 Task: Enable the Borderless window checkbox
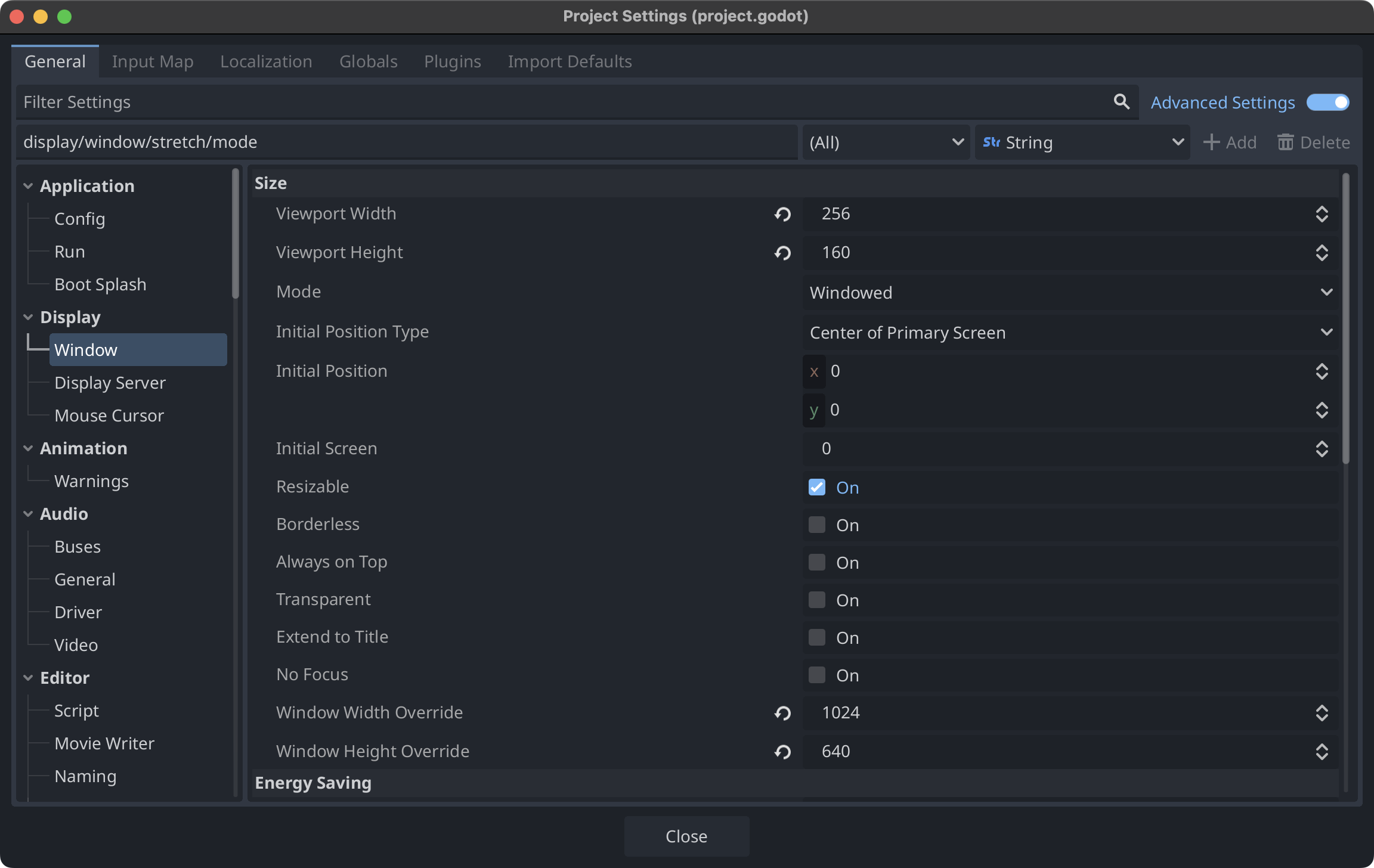tap(817, 524)
